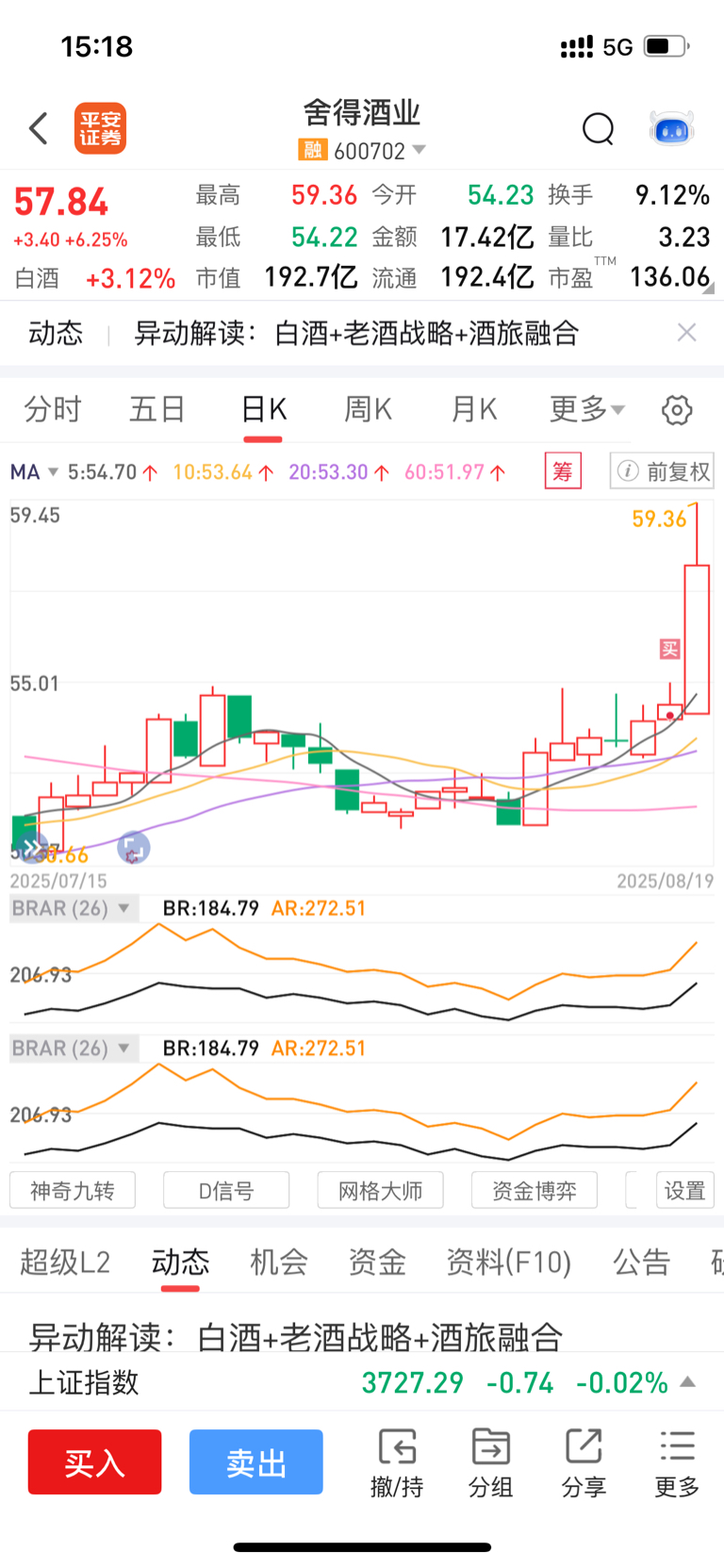Open the stock search magnifier
Viewport: 724px width, 1568px height.
tap(598, 128)
